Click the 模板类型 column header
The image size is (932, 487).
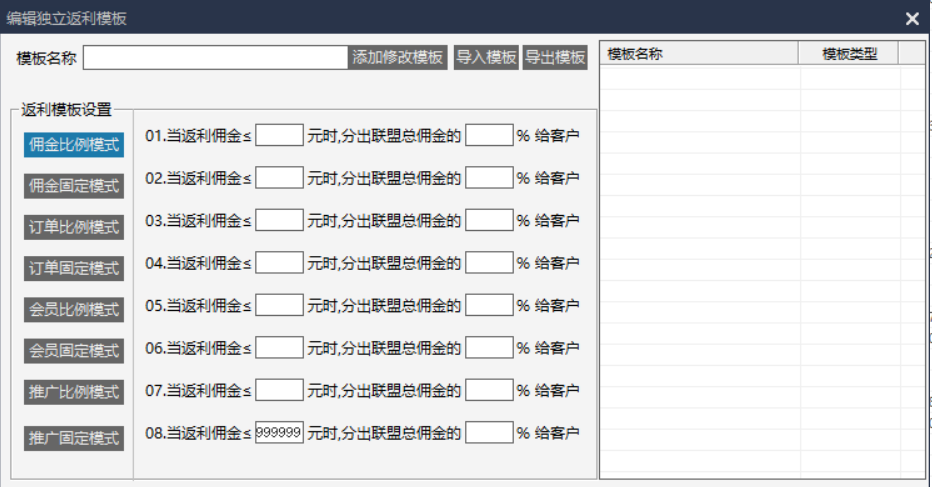[x=849, y=54]
